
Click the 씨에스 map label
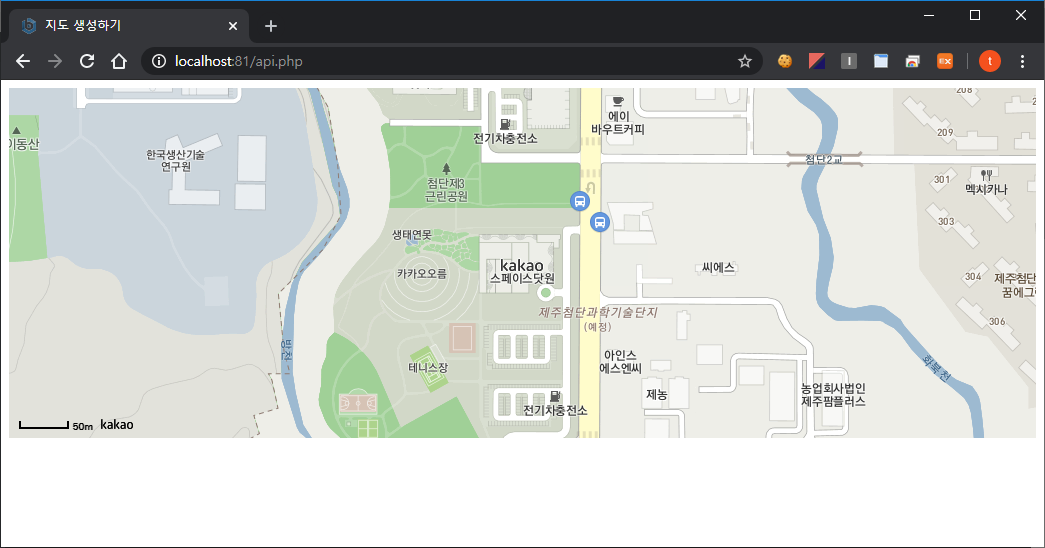tap(718, 267)
